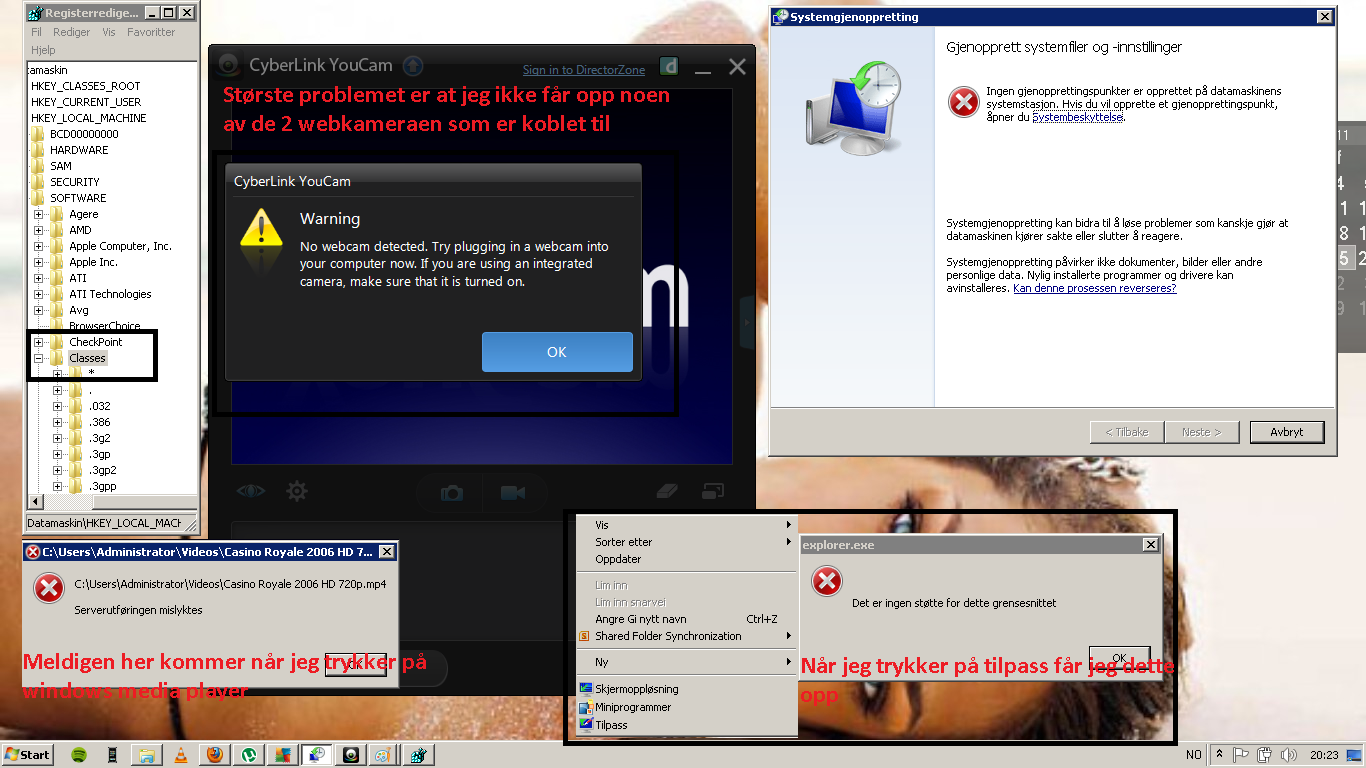Expand the AMD registry key
1366x768 pixels.
click(39, 230)
